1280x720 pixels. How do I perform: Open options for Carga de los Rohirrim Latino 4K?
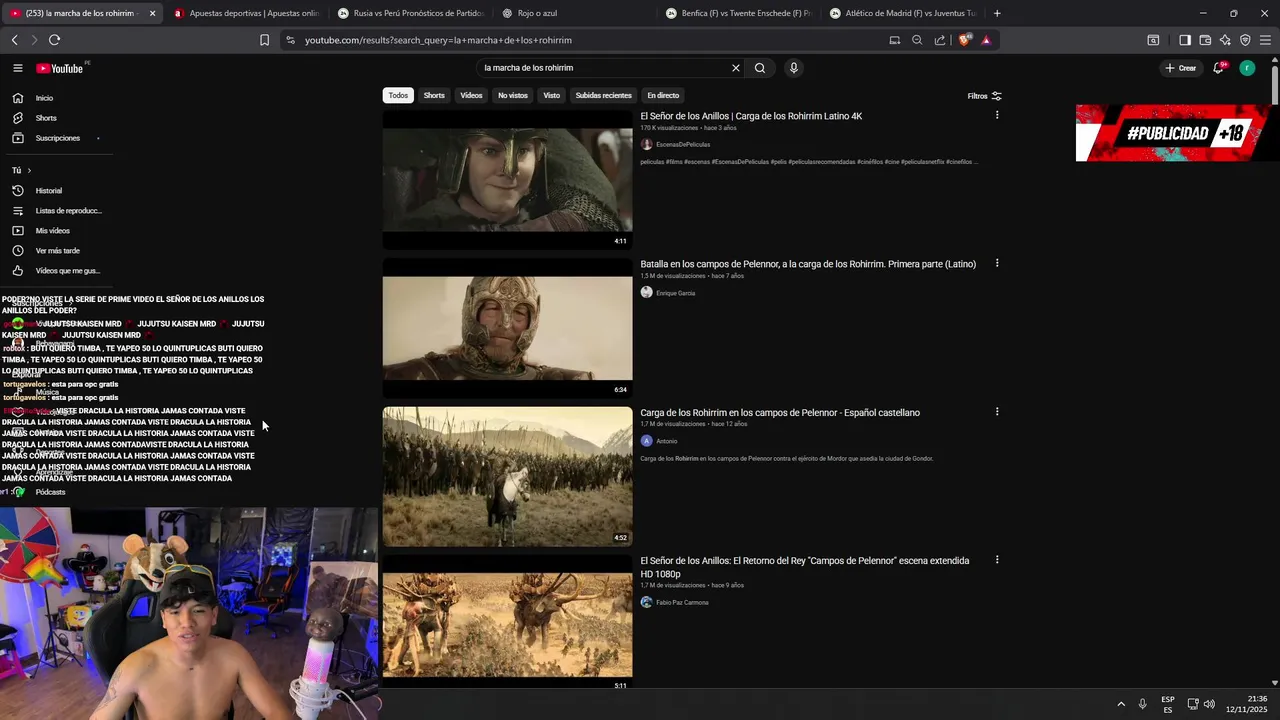point(997,115)
